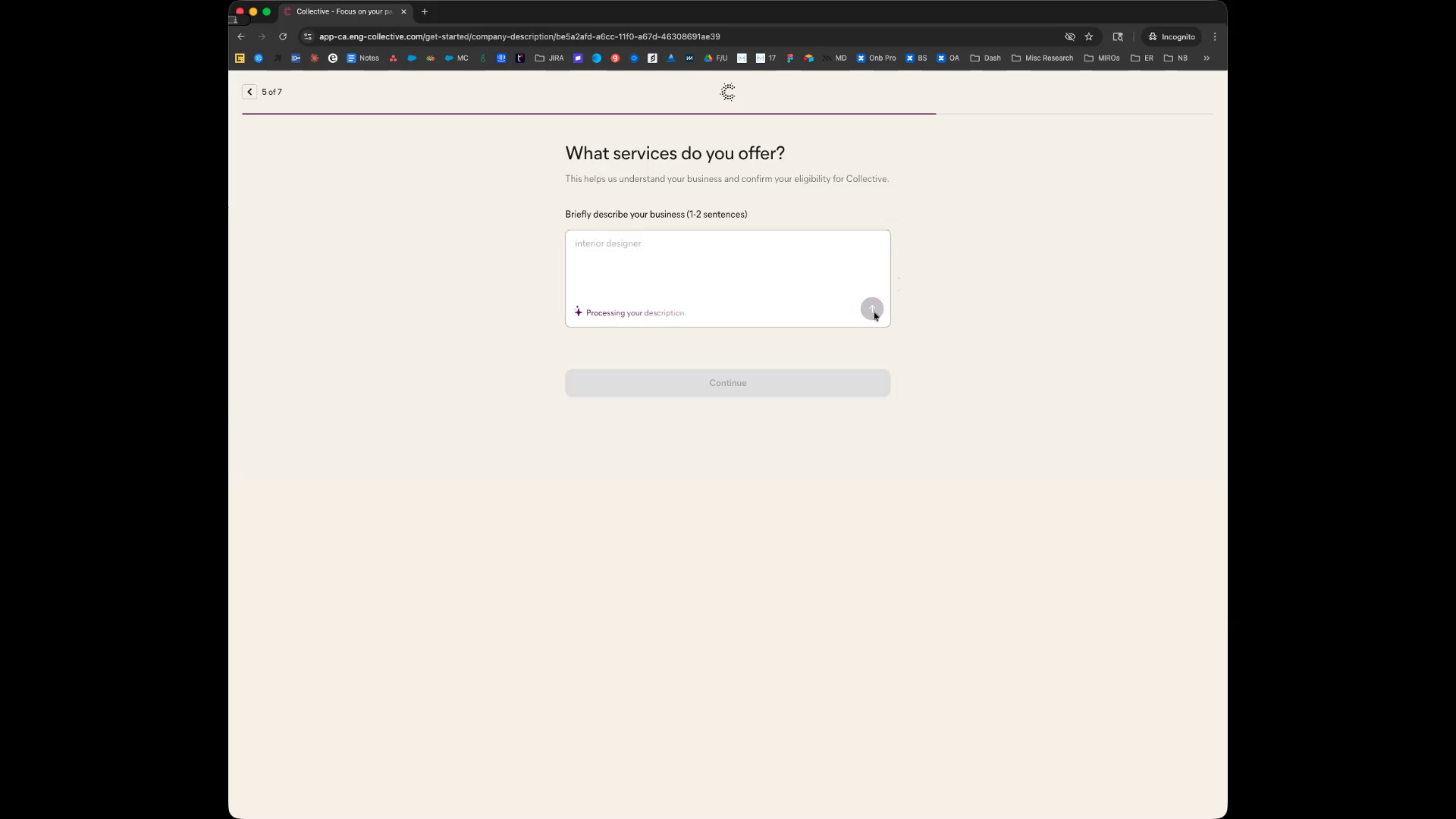Screen dimensions: 1456x819
Task: Click the step progress bar line
Action: 588,114
